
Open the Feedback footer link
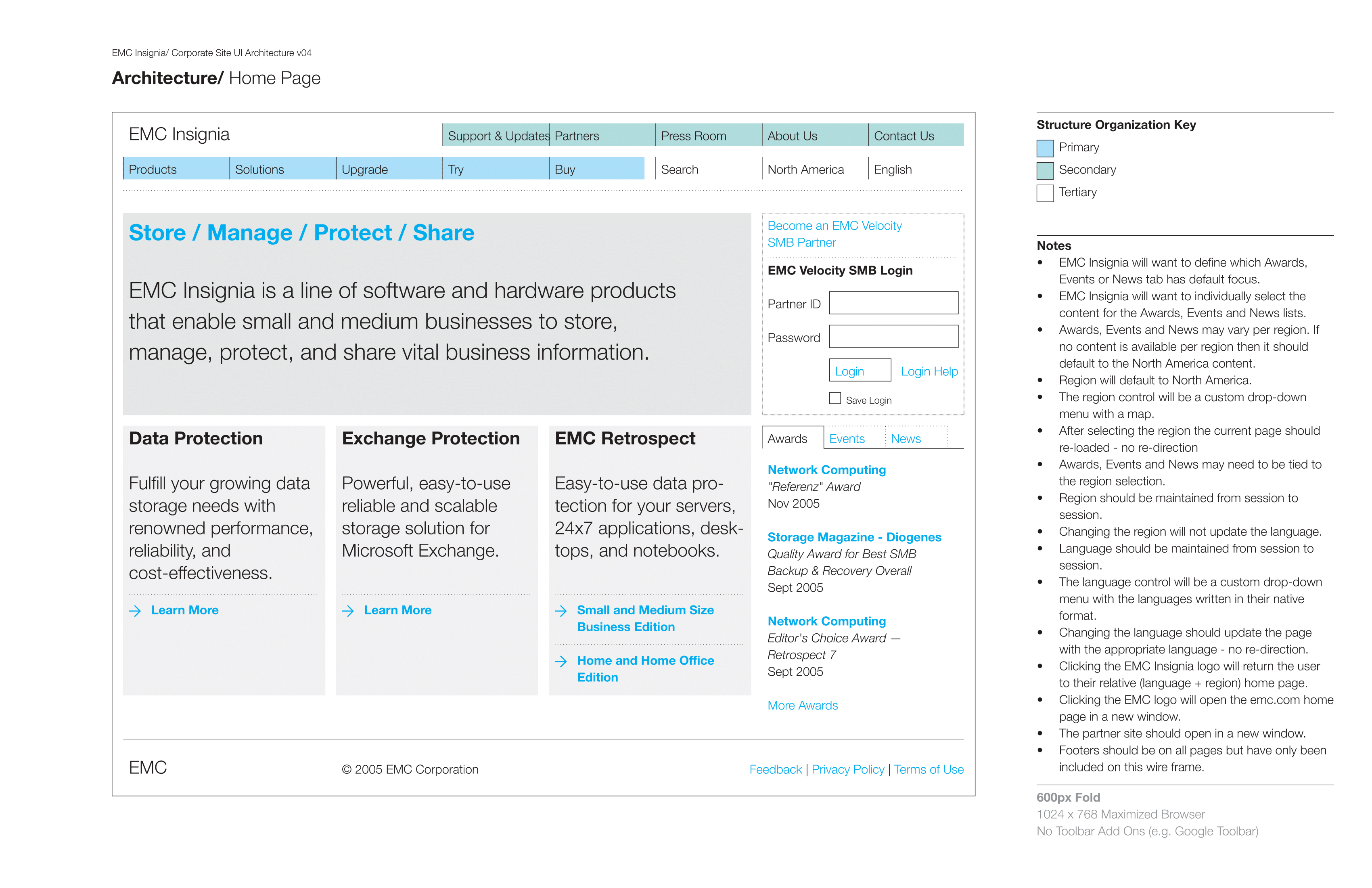pos(775,769)
